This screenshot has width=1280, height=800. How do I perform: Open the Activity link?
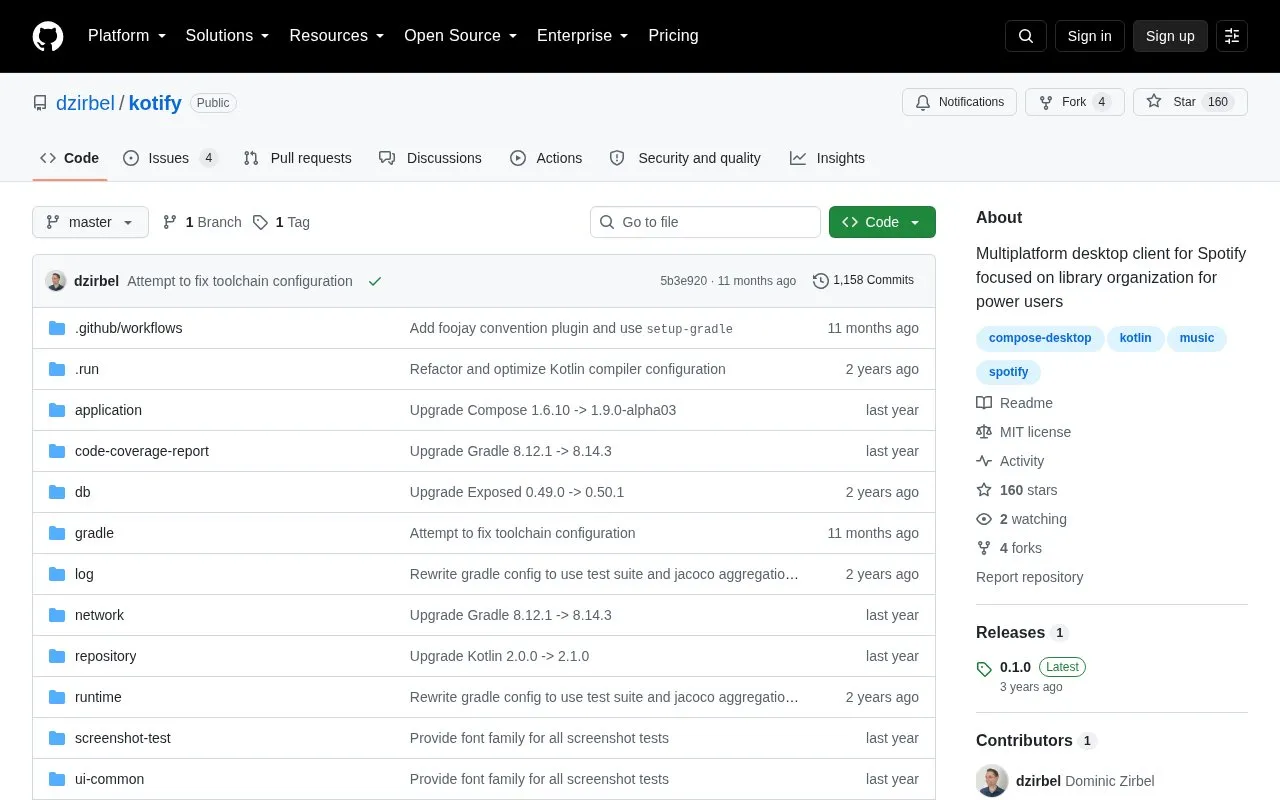tap(1011, 461)
